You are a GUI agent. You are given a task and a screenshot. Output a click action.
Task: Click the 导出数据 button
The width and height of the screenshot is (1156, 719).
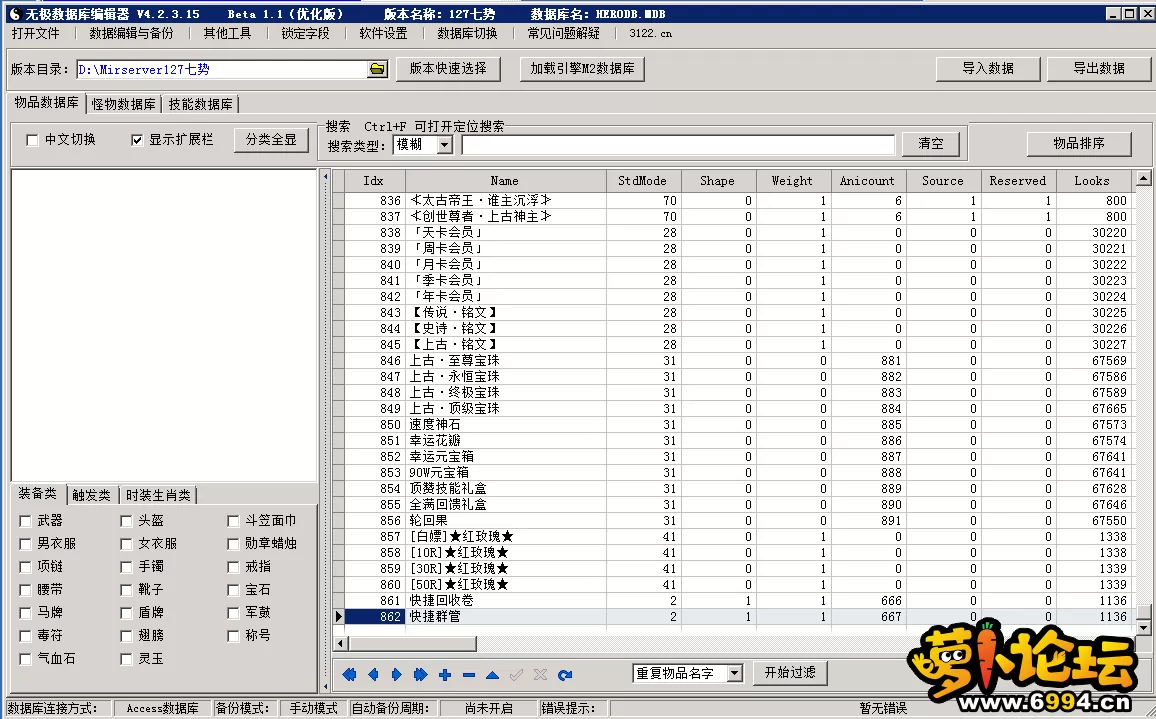coord(1098,69)
